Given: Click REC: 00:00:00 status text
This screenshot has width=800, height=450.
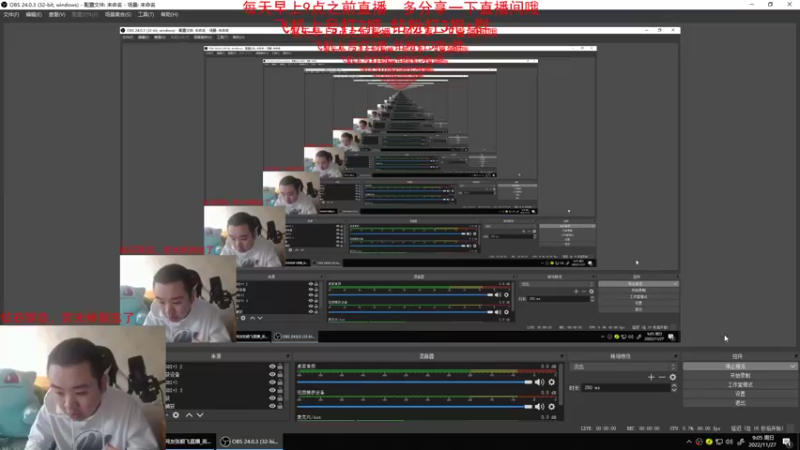Looking at the screenshot, I should pyautogui.click(x=644, y=429).
